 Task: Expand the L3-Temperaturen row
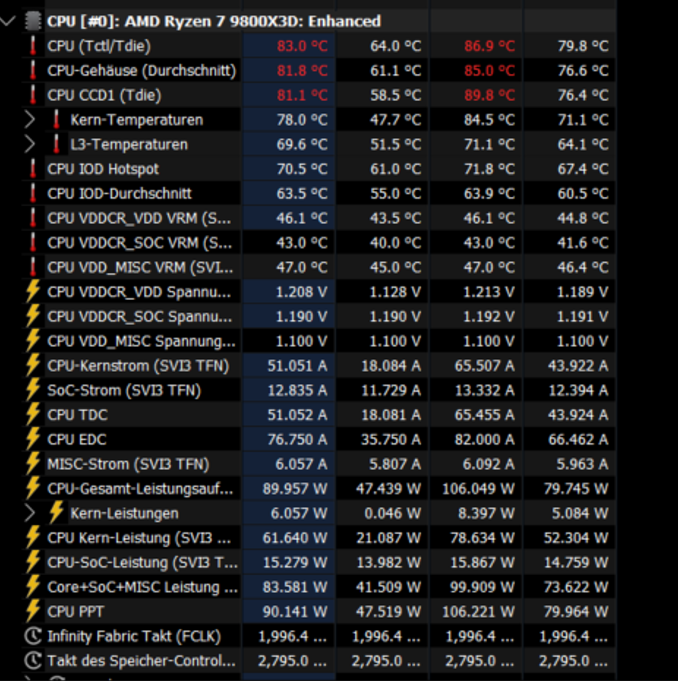[x=30, y=144]
